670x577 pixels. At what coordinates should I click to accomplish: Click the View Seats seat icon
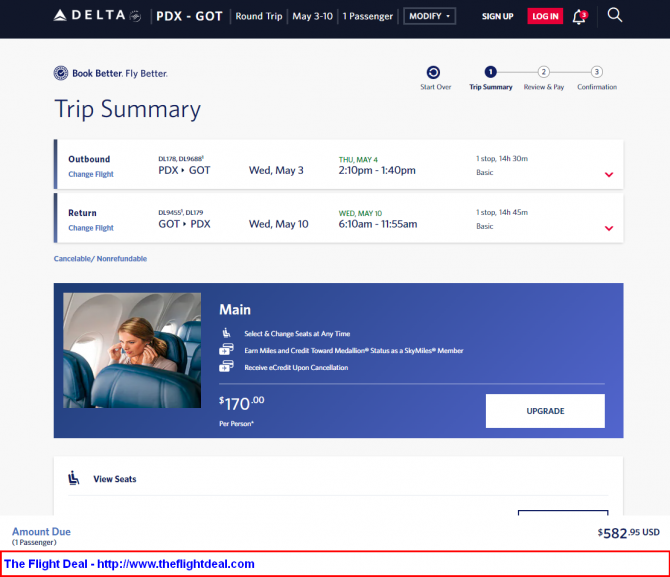coord(74,478)
